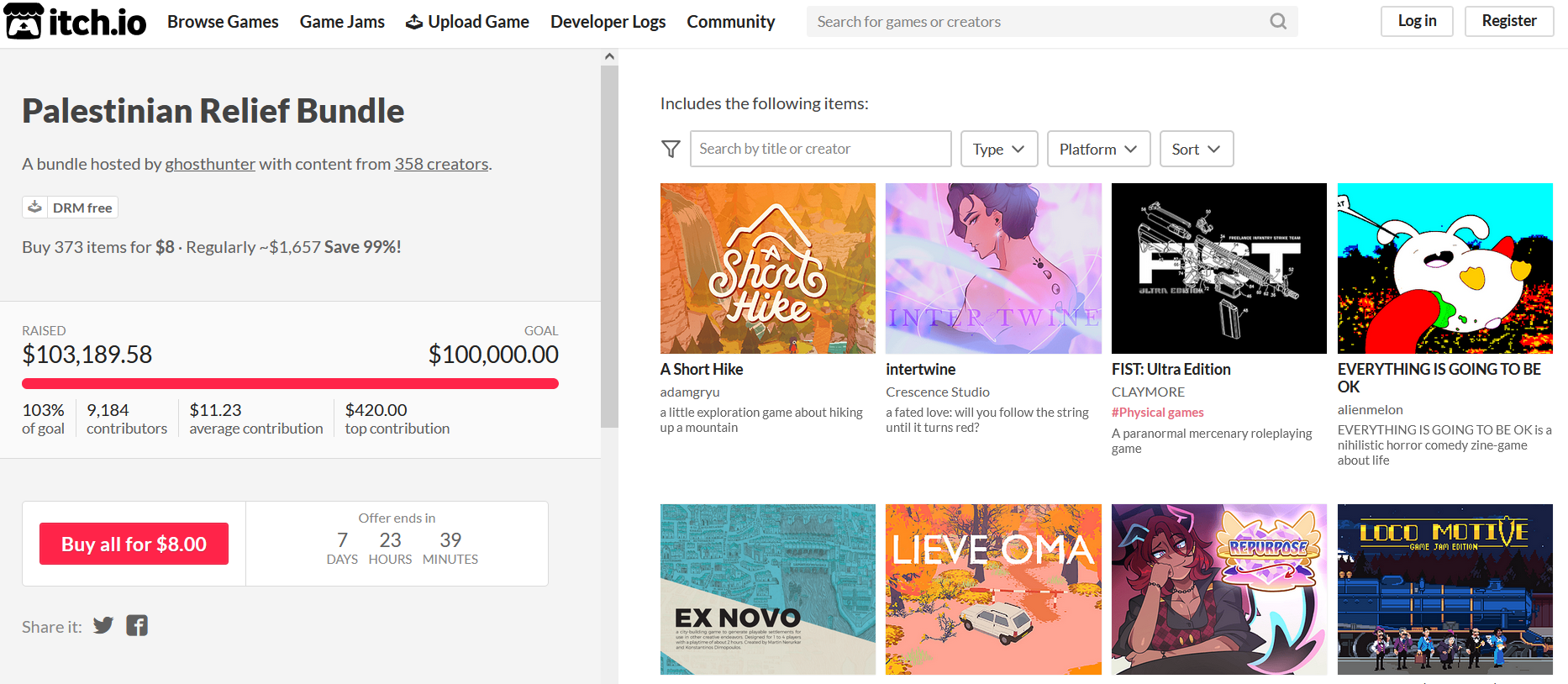Viewport: 1568px width, 684px height.
Task: Open the Type dropdown
Action: click(999, 149)
